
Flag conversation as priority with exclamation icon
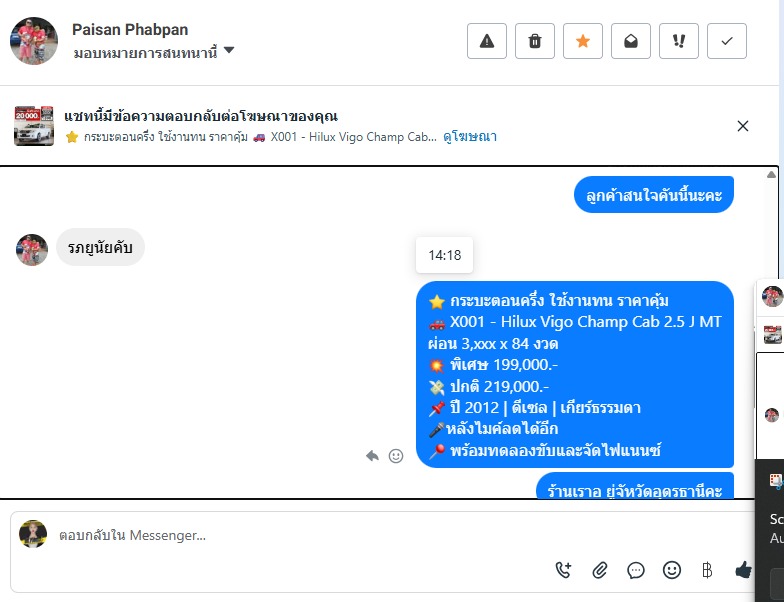coord(678,41)
